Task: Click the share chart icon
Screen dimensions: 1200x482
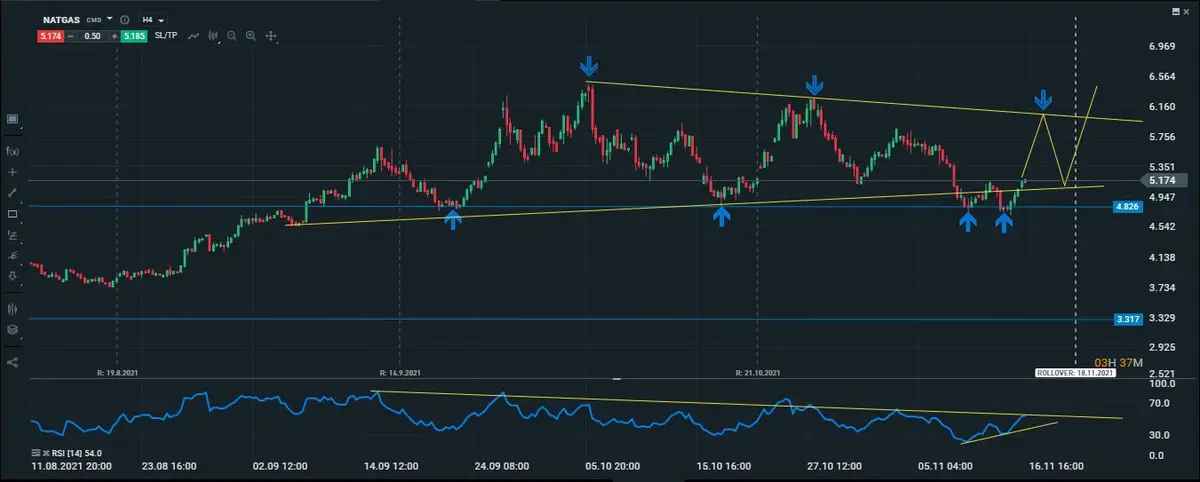Action: click(12, 361)
